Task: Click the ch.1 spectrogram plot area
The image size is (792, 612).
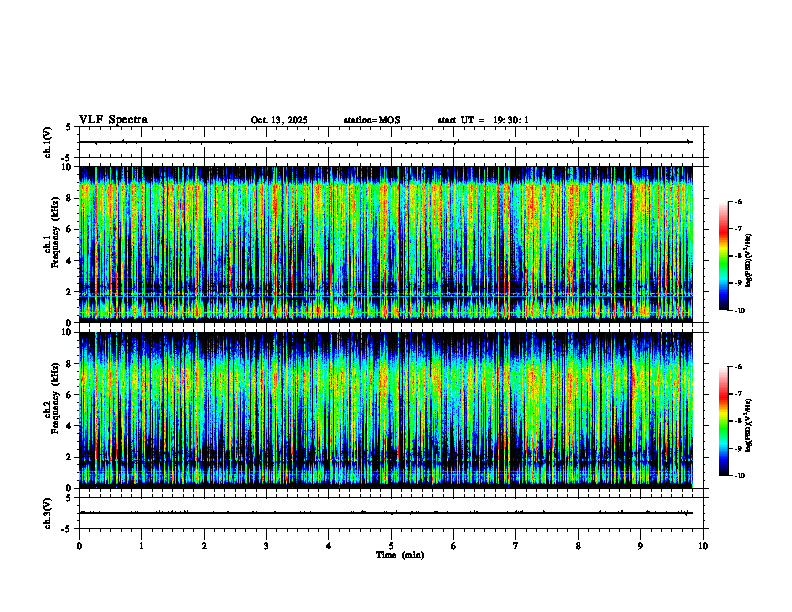Action: point(386,244)
